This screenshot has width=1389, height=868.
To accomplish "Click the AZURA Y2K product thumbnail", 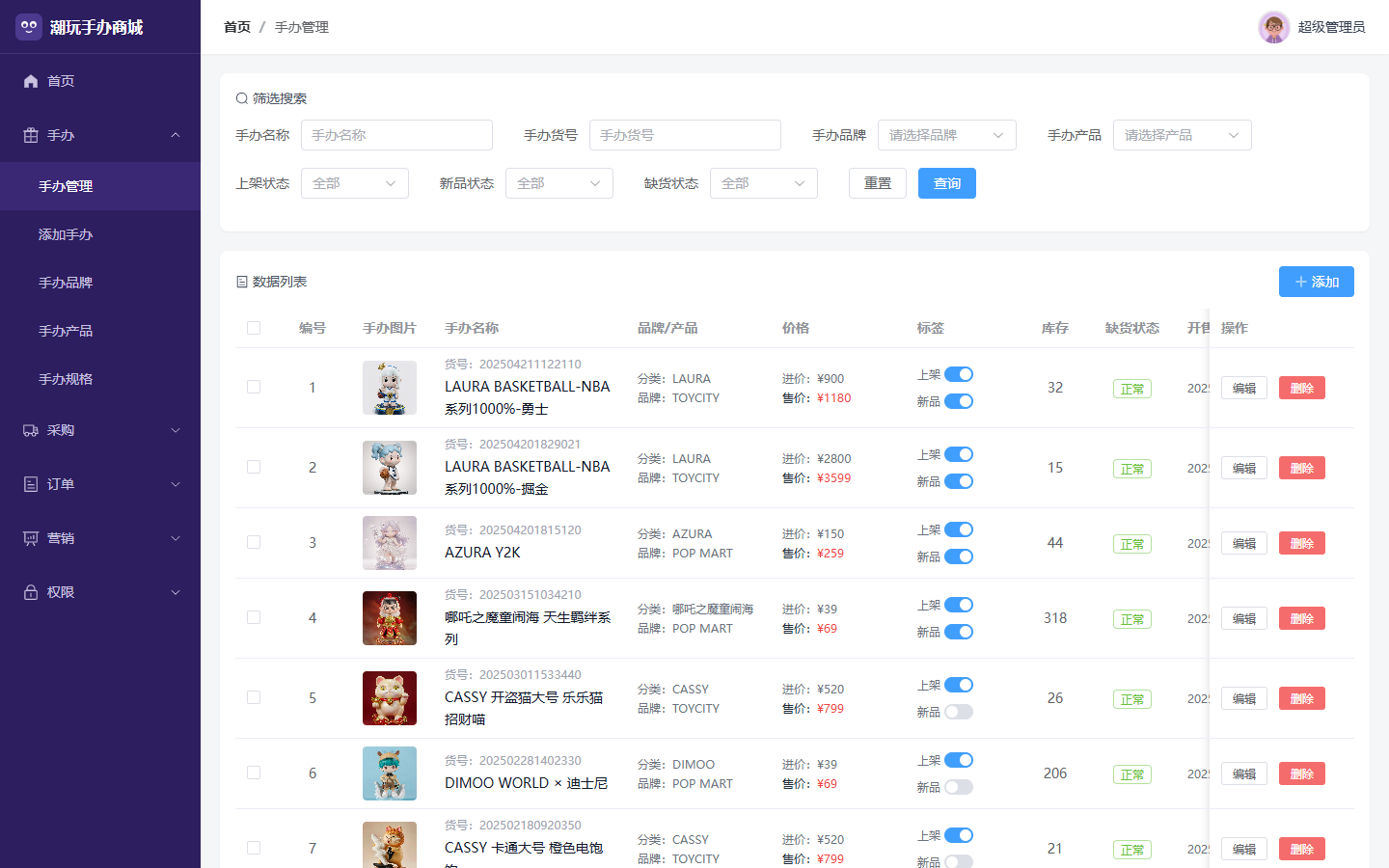I will [390, 543].
